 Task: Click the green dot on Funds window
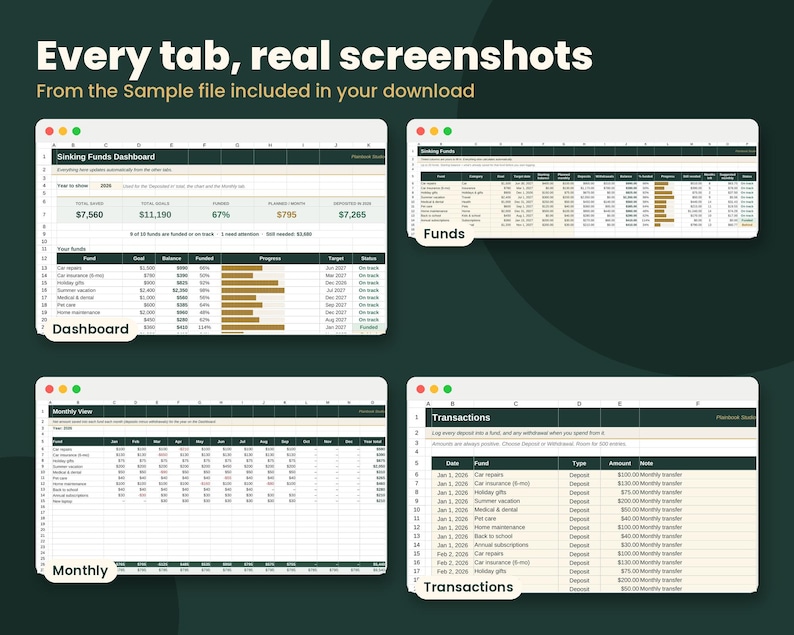[448, 131]
